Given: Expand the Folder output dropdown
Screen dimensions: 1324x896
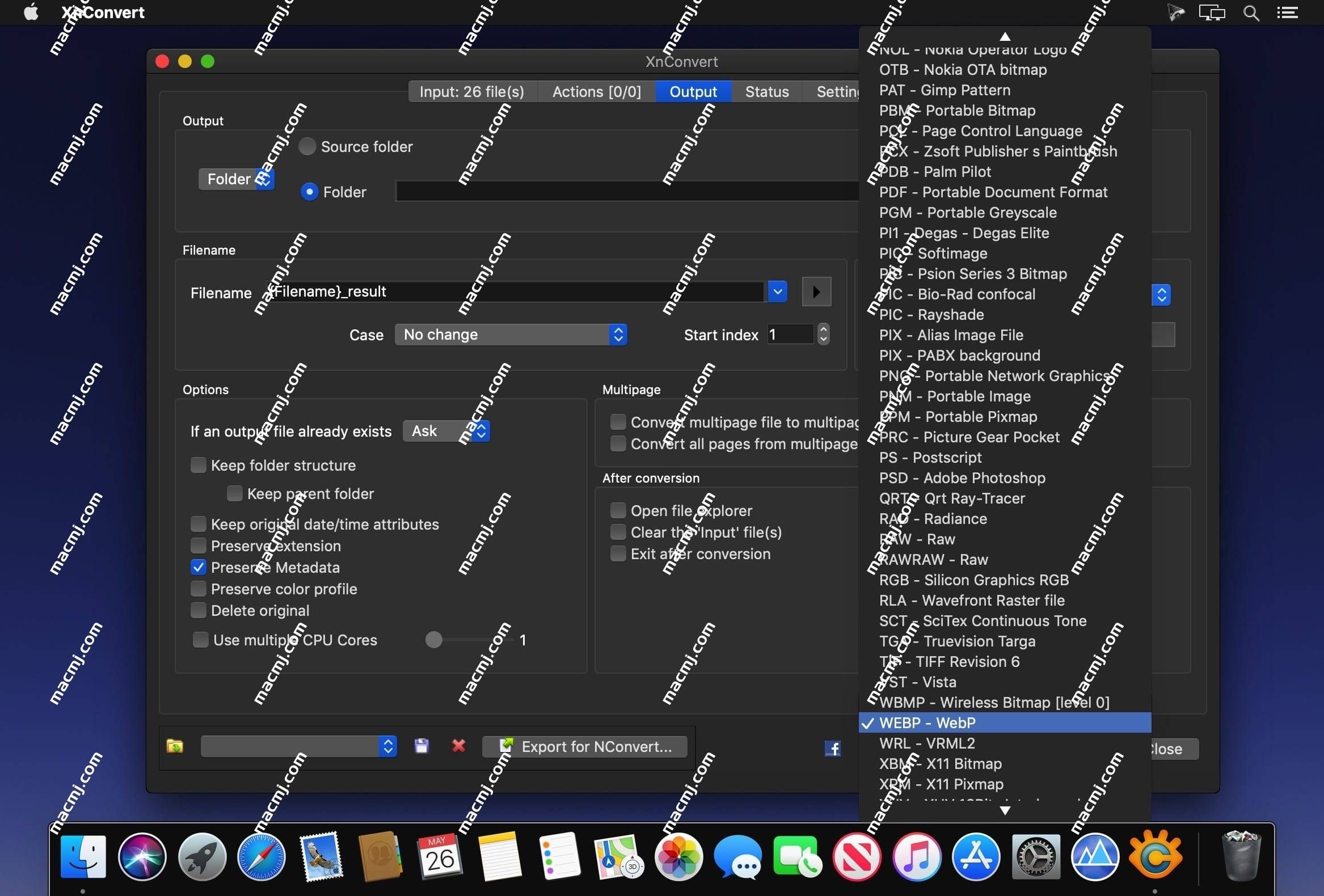Looking at the screenshot, I should click(236, 177).
